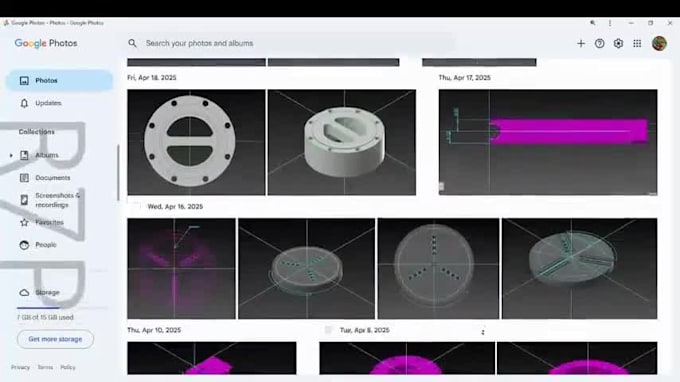The height and width of the screenshot is (382, 680).
Task: Open the Privacy link
Action: click(x=20, y=367)
